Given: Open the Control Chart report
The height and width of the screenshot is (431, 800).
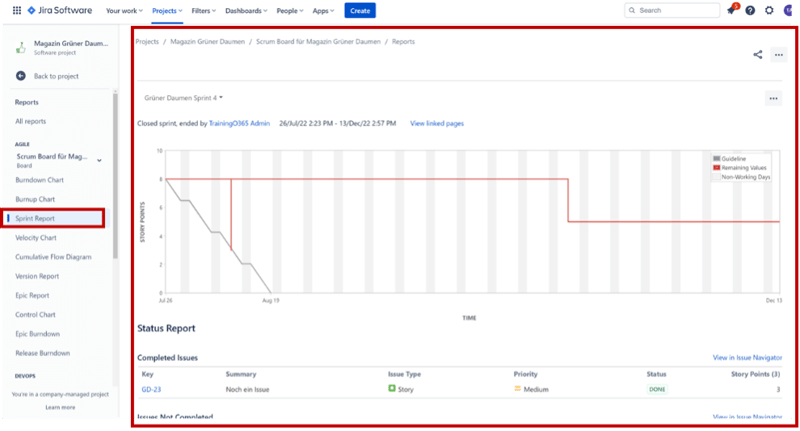Looking at the screenshot, I should coord(35,315).
